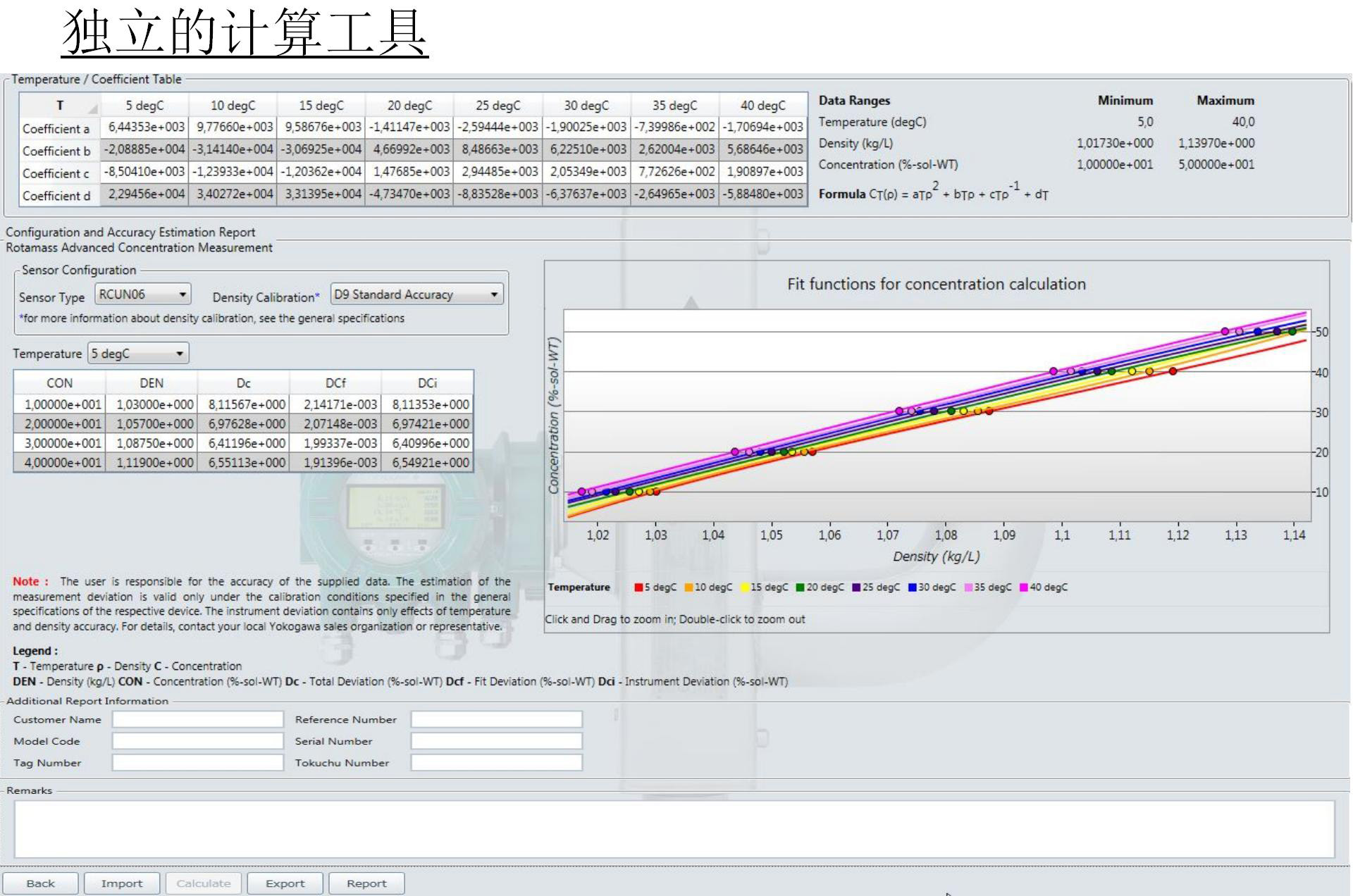Image resolution: width=1353 pixels, height=896 pixels.
Task: Click the Dc column header
Action: tap(243, 383)
